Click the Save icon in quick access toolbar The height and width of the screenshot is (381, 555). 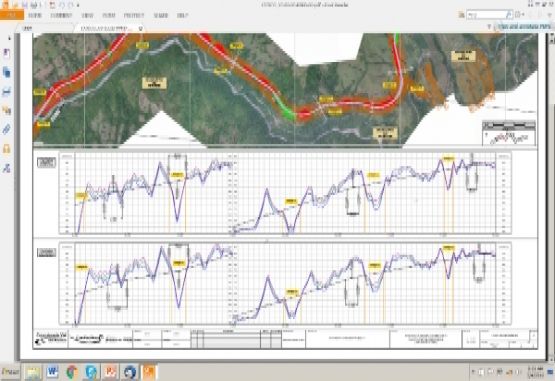pyautogui.click(x=25, y=5)
